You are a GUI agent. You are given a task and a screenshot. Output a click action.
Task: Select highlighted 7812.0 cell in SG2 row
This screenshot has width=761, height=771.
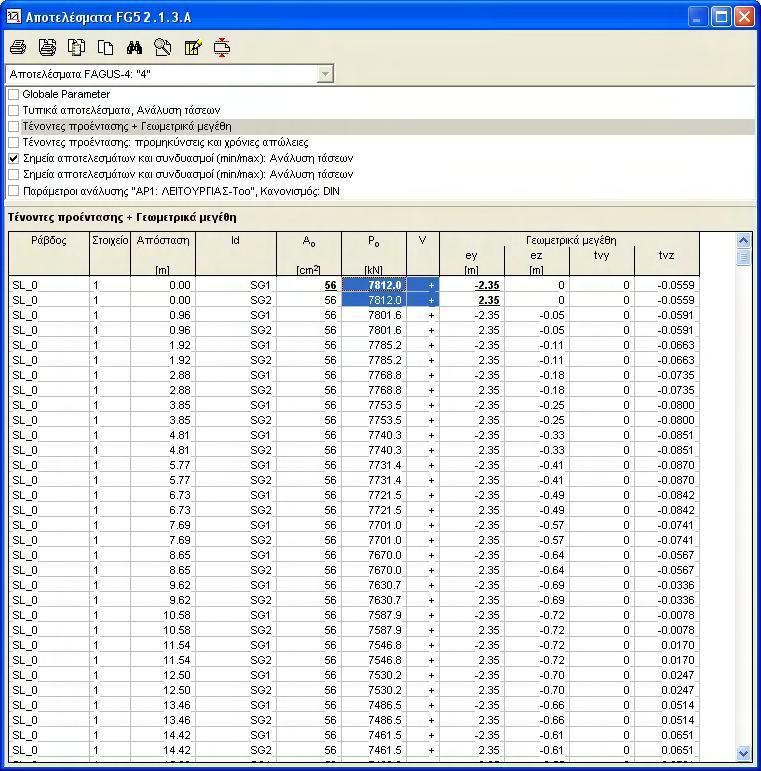[x=374, y=300]
